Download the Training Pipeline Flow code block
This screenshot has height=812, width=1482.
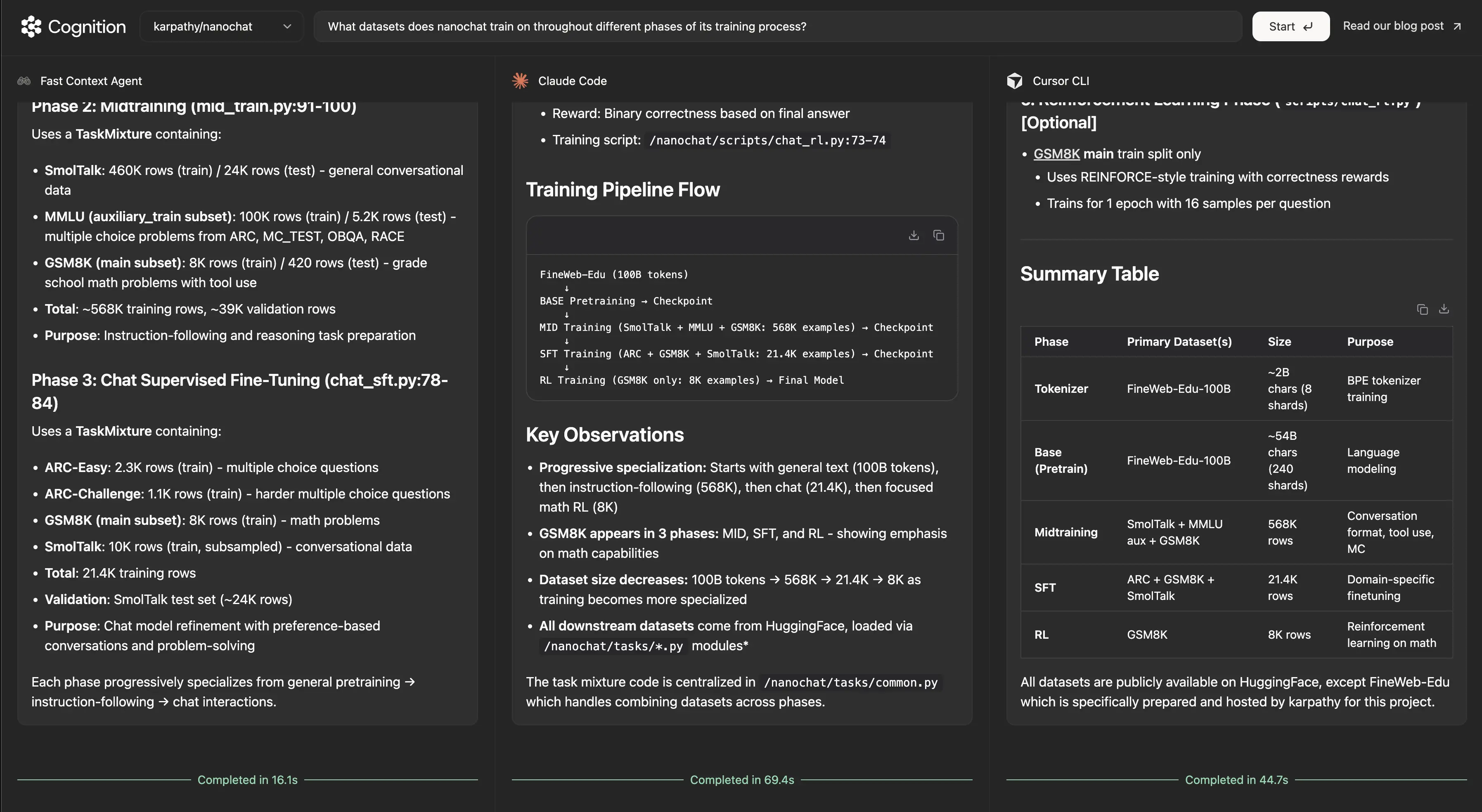[x=914, y=235]
